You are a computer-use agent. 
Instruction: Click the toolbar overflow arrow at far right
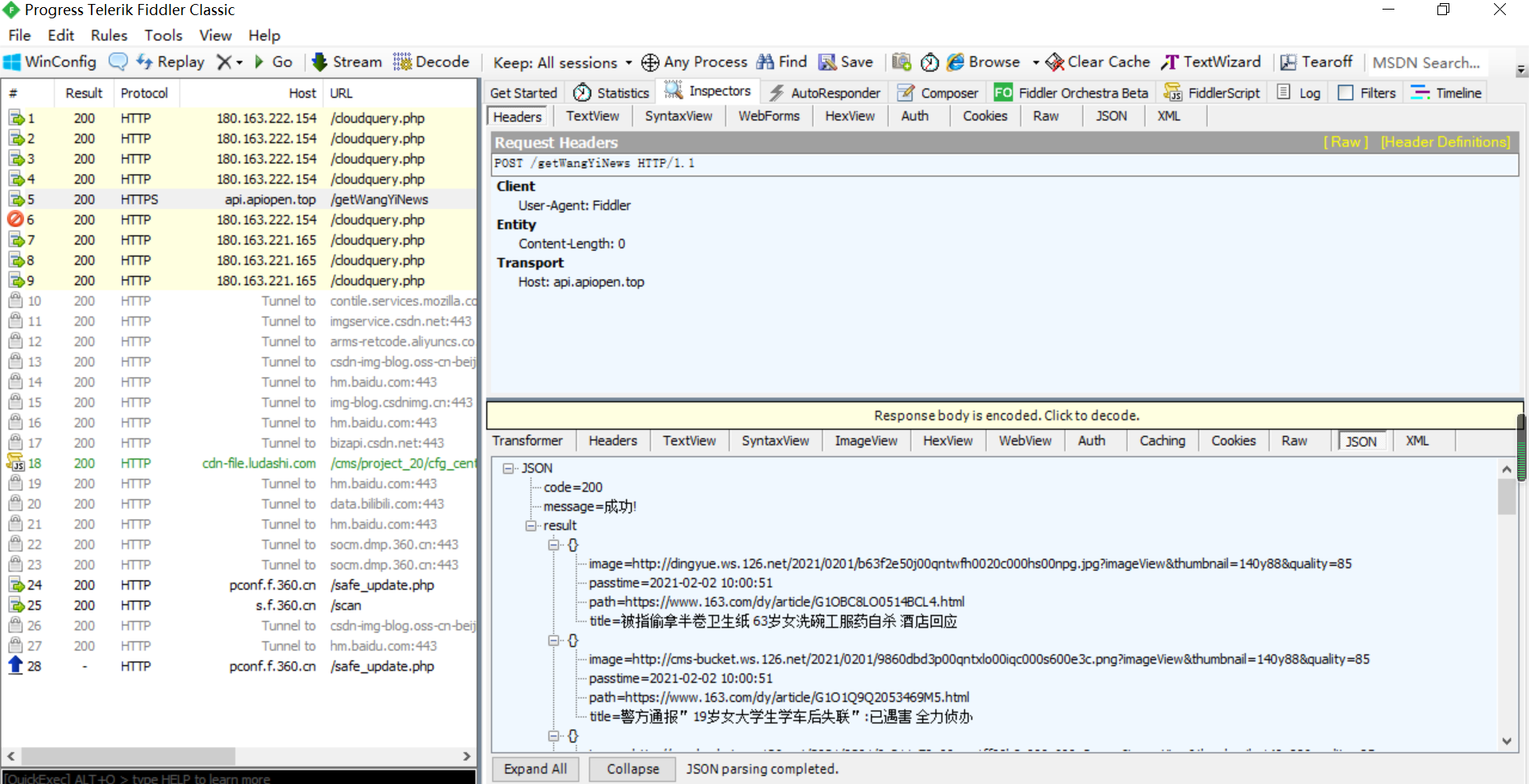[1521, 70]
